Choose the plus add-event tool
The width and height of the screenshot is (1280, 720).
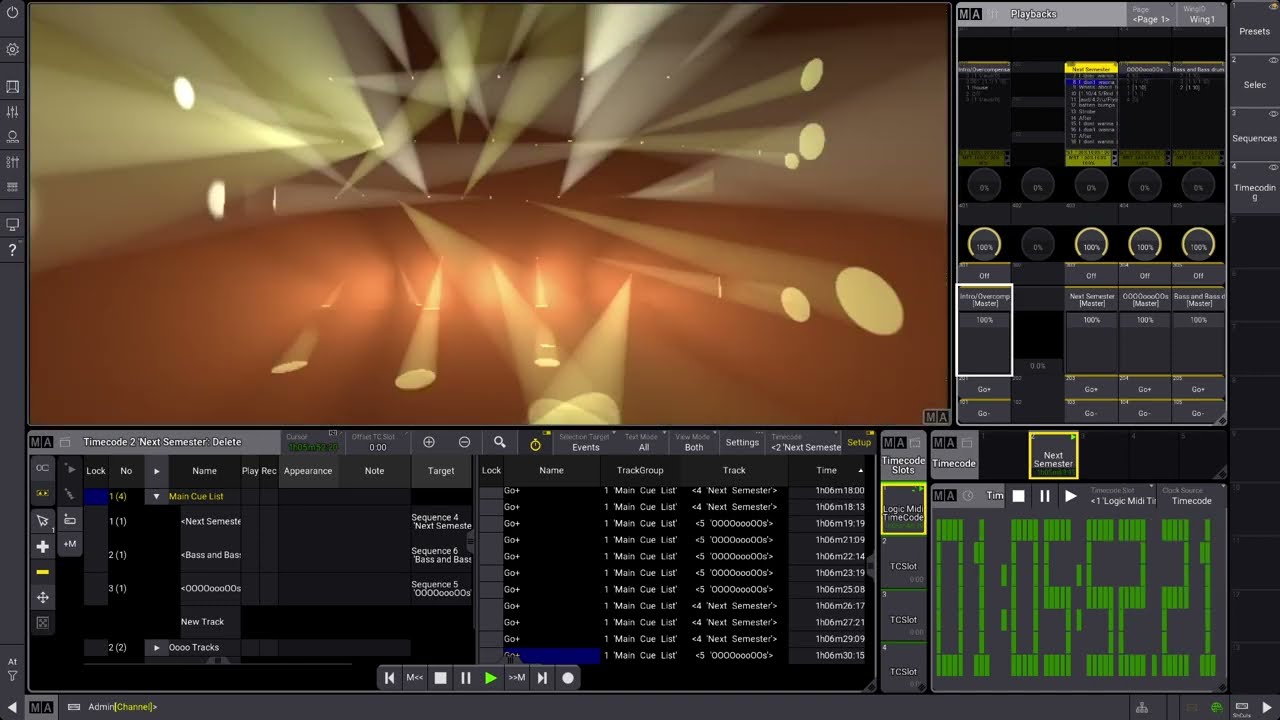pos(42,547)
